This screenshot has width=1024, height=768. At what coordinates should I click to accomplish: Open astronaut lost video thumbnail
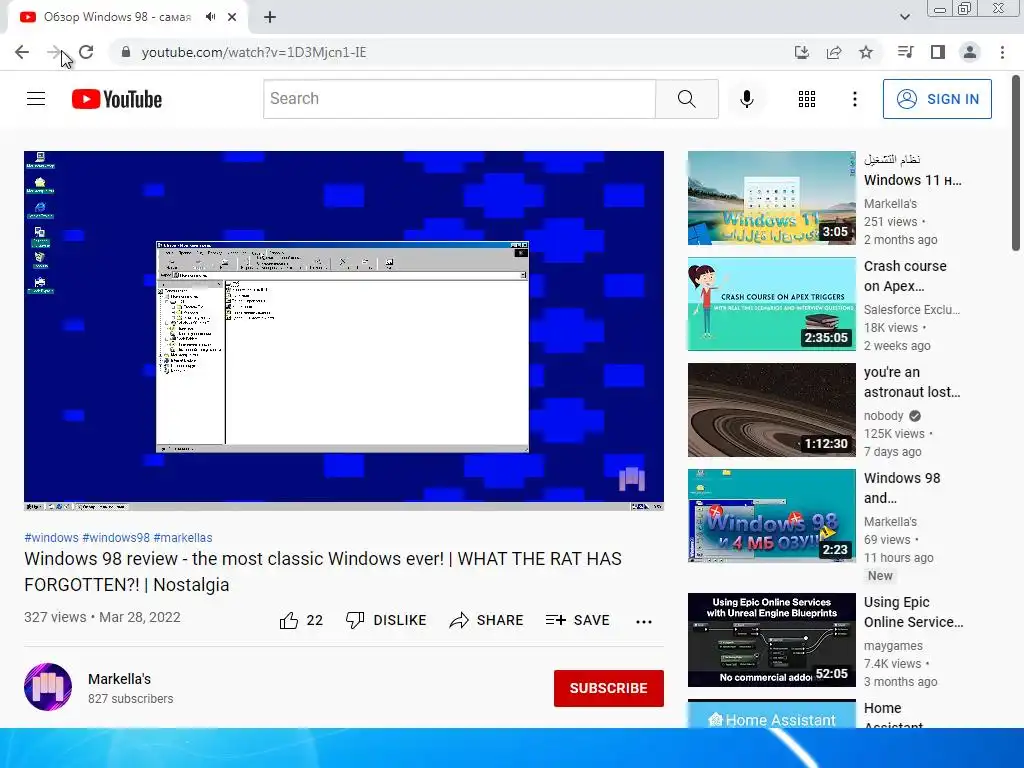click(771, 409)
